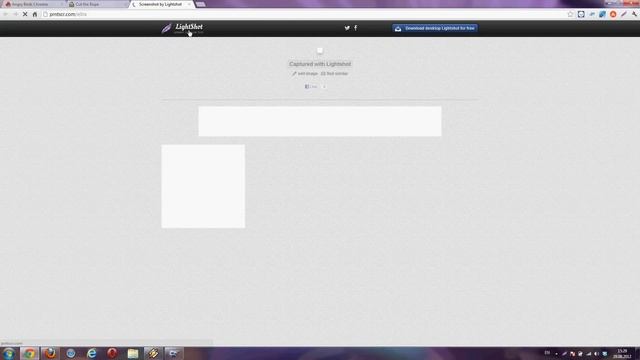
Task: Close the Screenshot by Lightshot tab
Action: 189,4
